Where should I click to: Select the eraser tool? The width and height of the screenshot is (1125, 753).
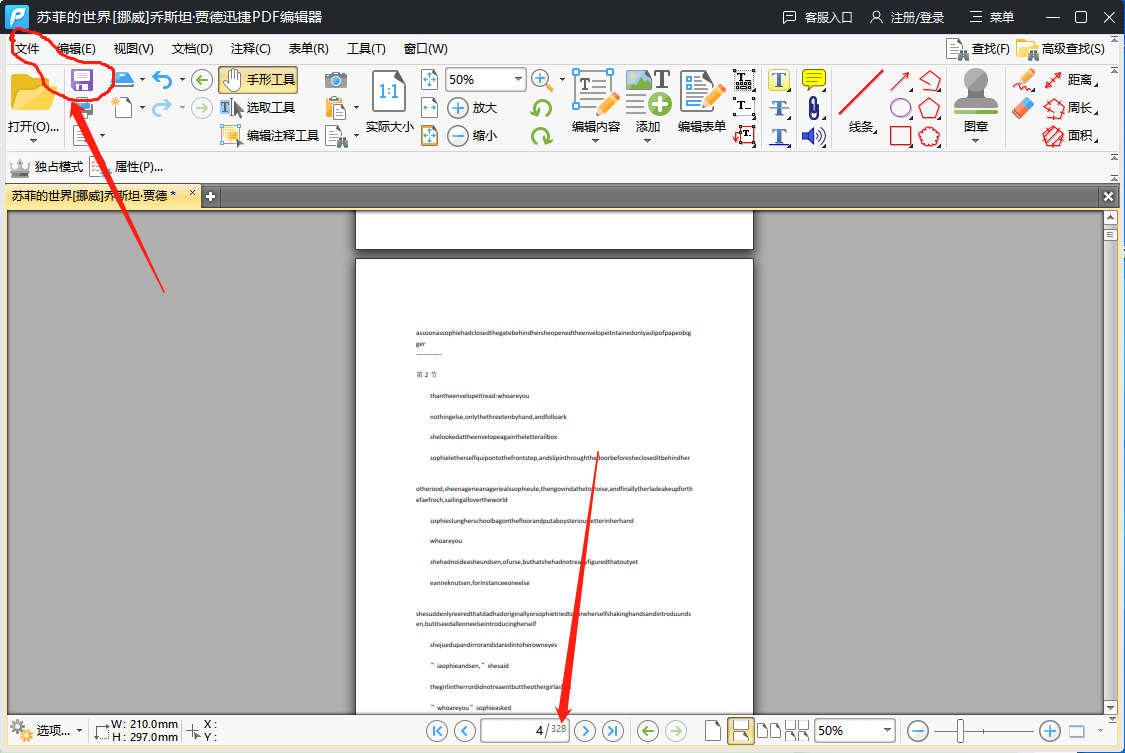1024,108
